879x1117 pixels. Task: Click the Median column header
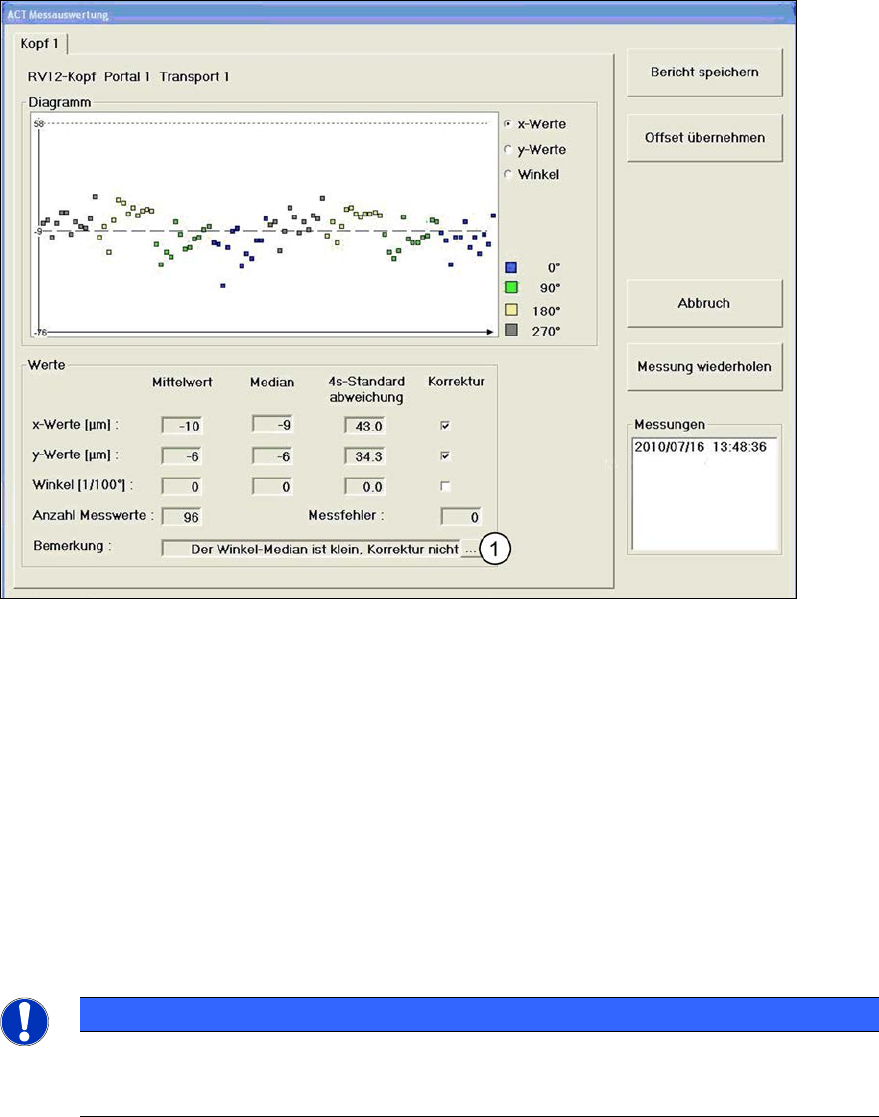pos(272,383)
